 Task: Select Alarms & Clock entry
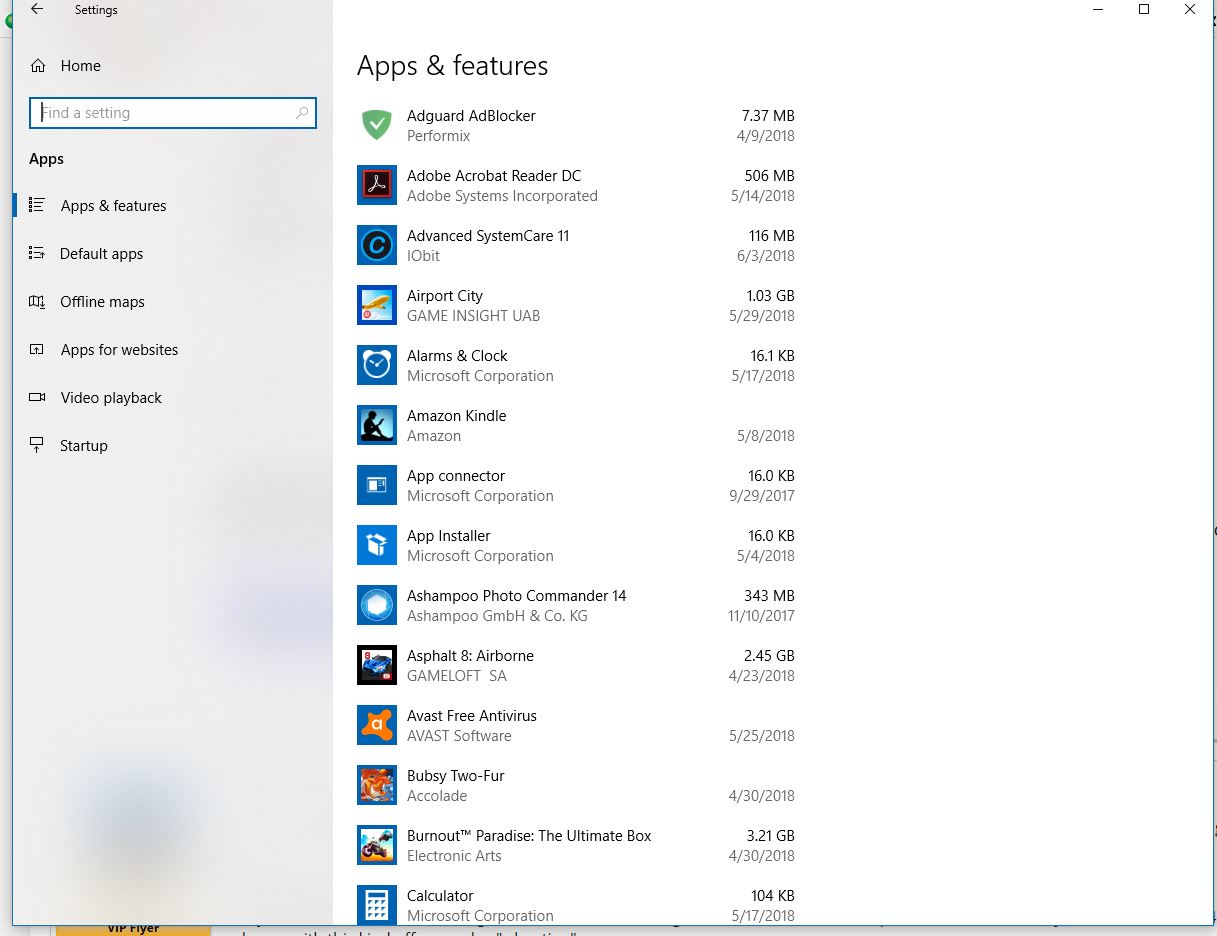click(x=576, y=365)
